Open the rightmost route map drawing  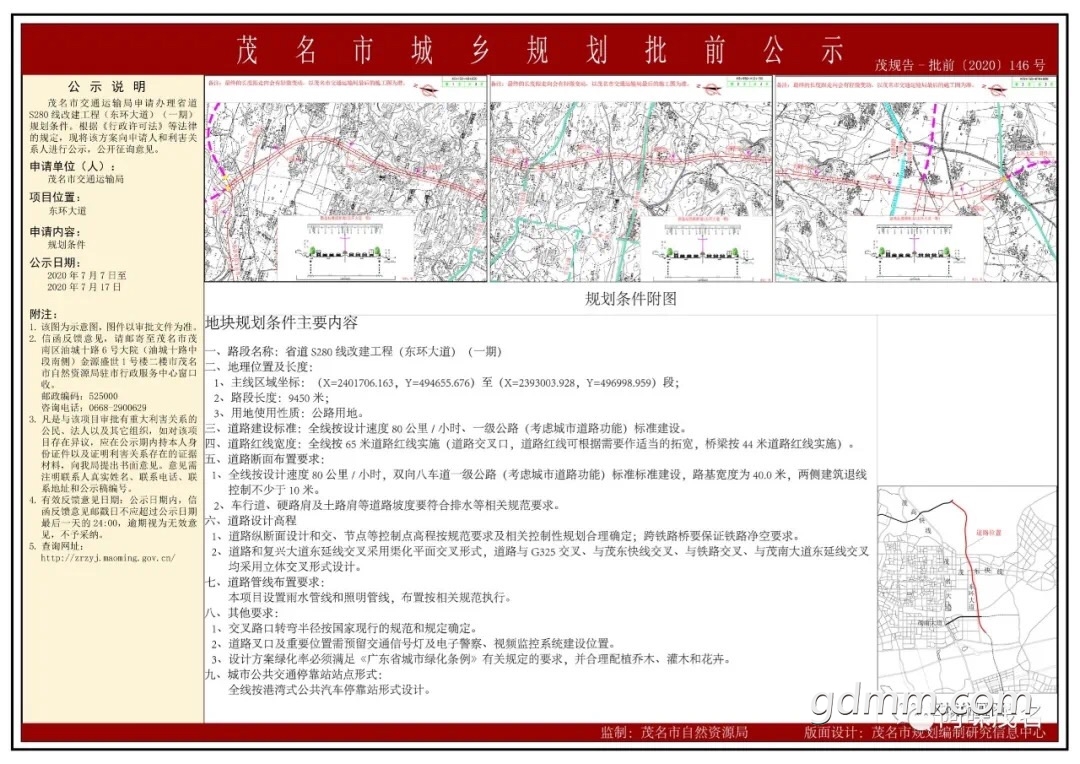click(916, 179)
